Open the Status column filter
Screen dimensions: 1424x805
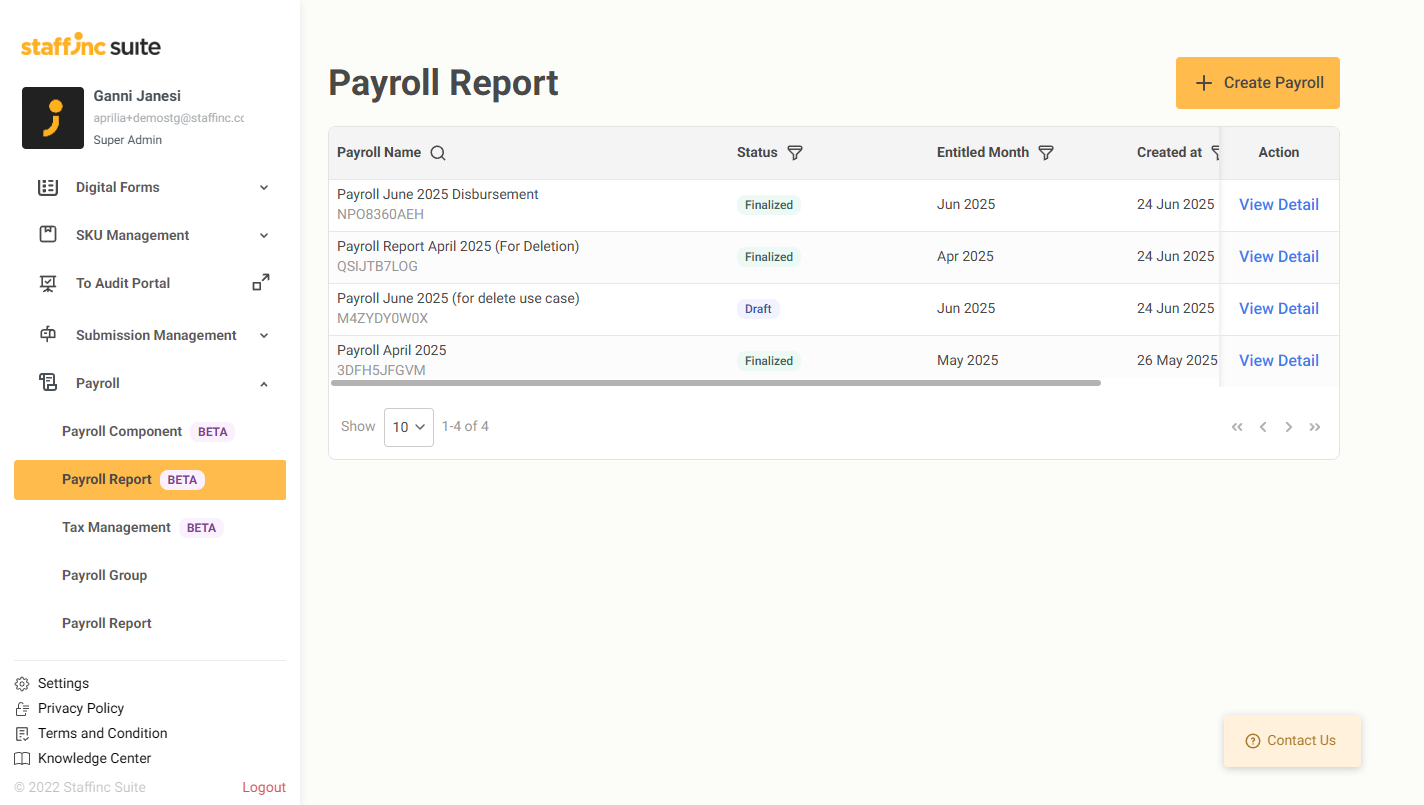click(x=795, y=153)
